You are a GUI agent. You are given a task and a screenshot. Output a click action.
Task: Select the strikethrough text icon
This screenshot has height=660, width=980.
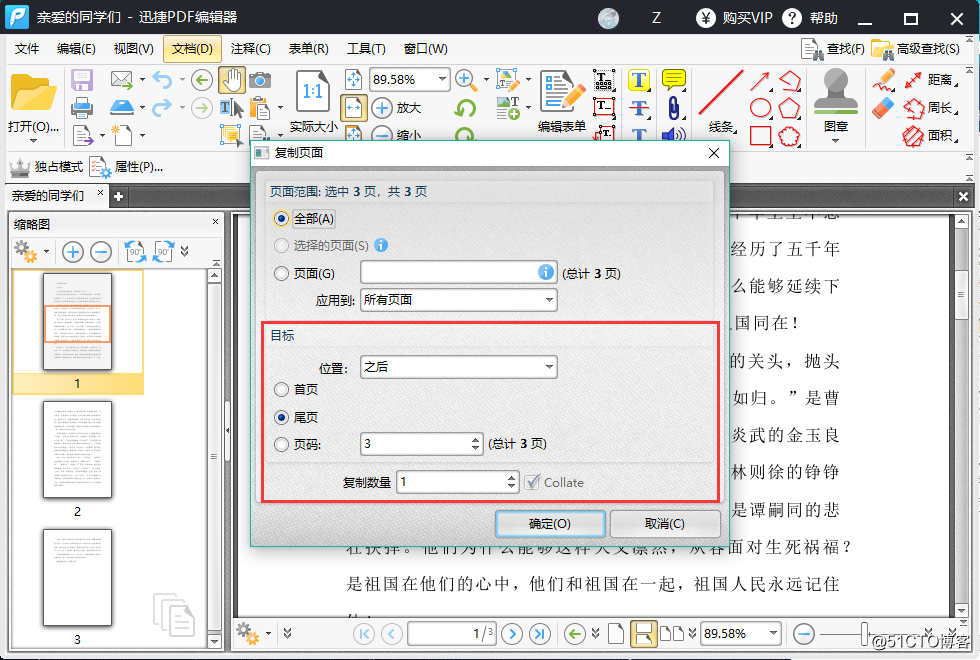click(639, 108)
